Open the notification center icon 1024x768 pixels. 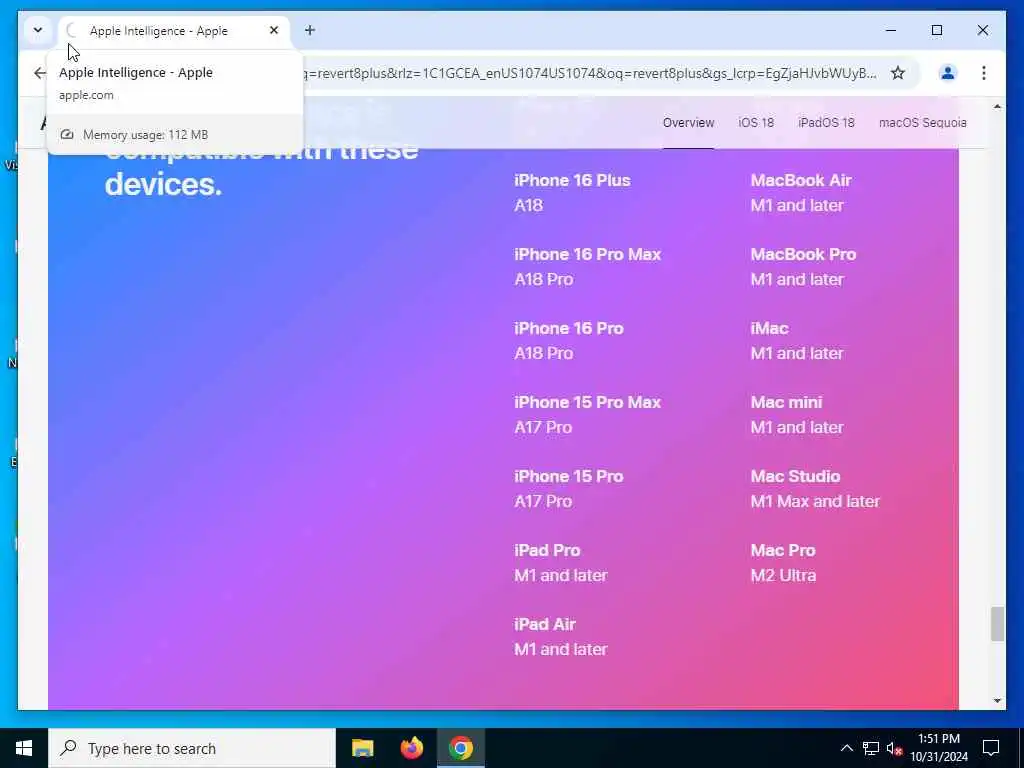991,748
